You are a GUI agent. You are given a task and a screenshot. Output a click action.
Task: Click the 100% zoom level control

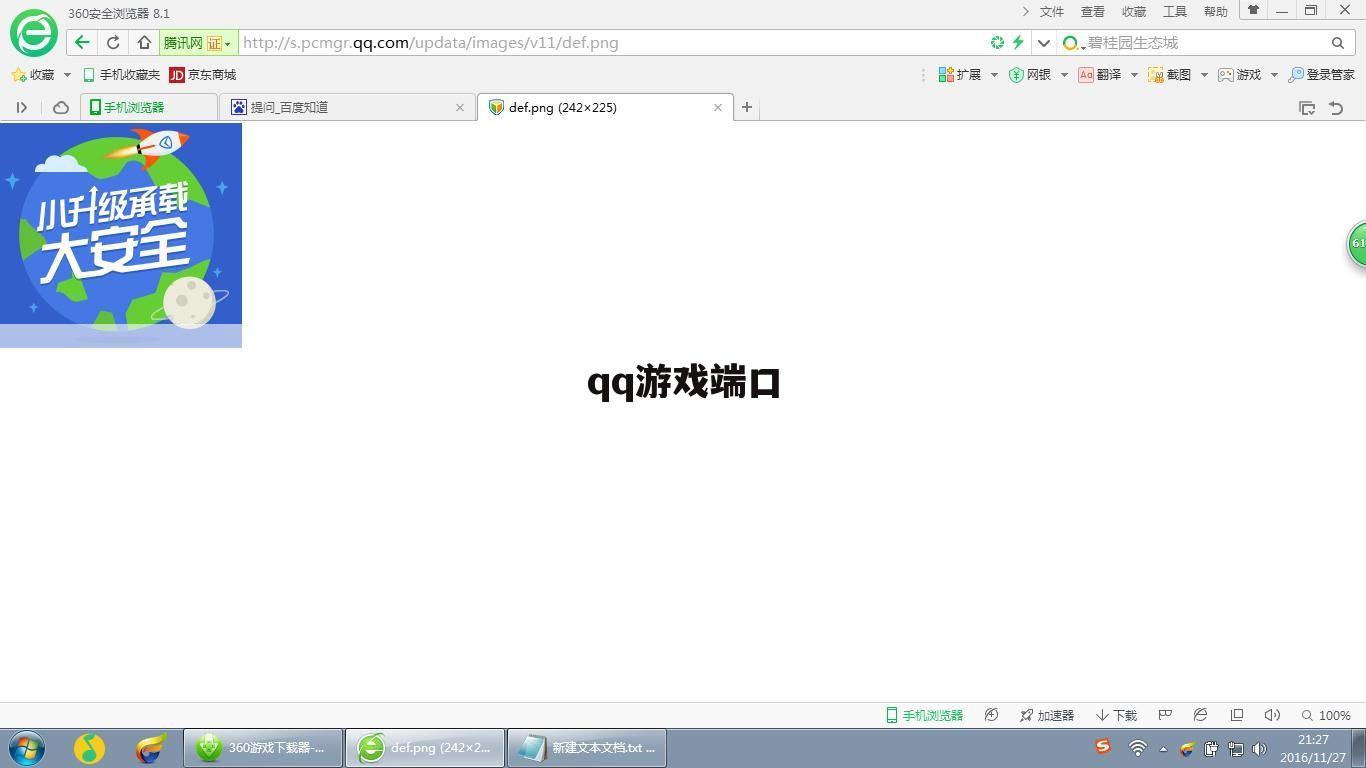pyautogui.click(x=1326, y=715)
